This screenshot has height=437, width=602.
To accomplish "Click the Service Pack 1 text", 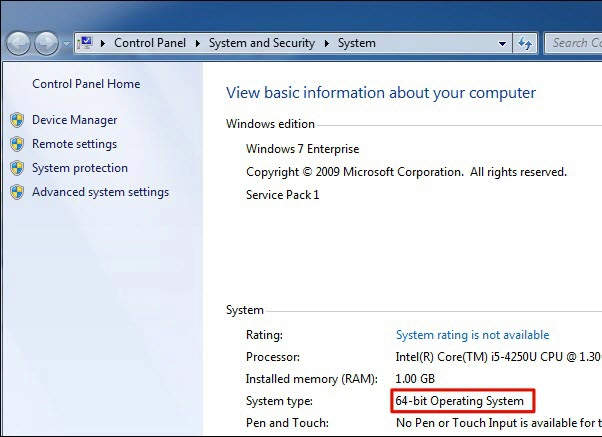I will 283,195.
